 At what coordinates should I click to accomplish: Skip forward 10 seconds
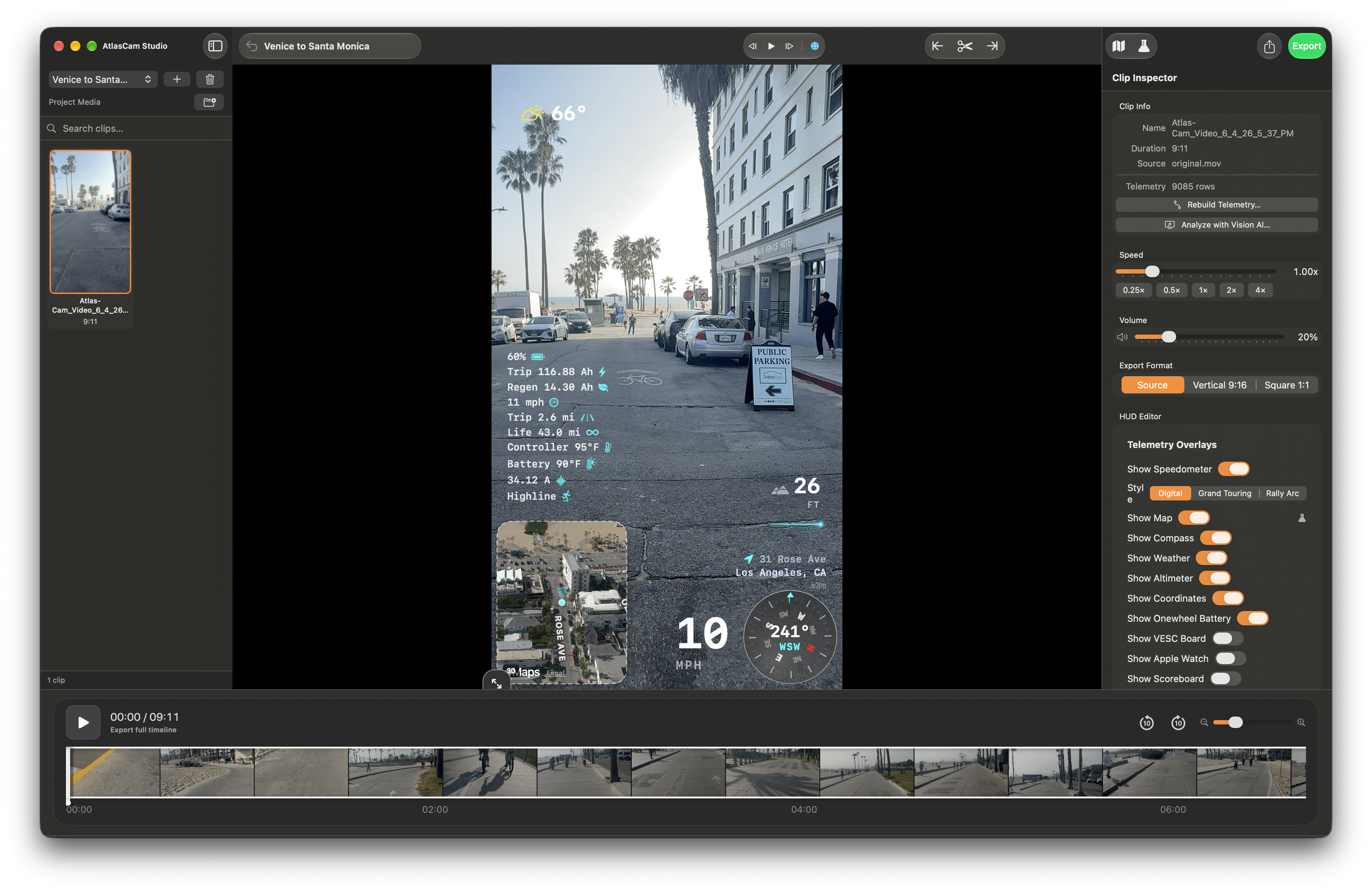coord(1178,723)
